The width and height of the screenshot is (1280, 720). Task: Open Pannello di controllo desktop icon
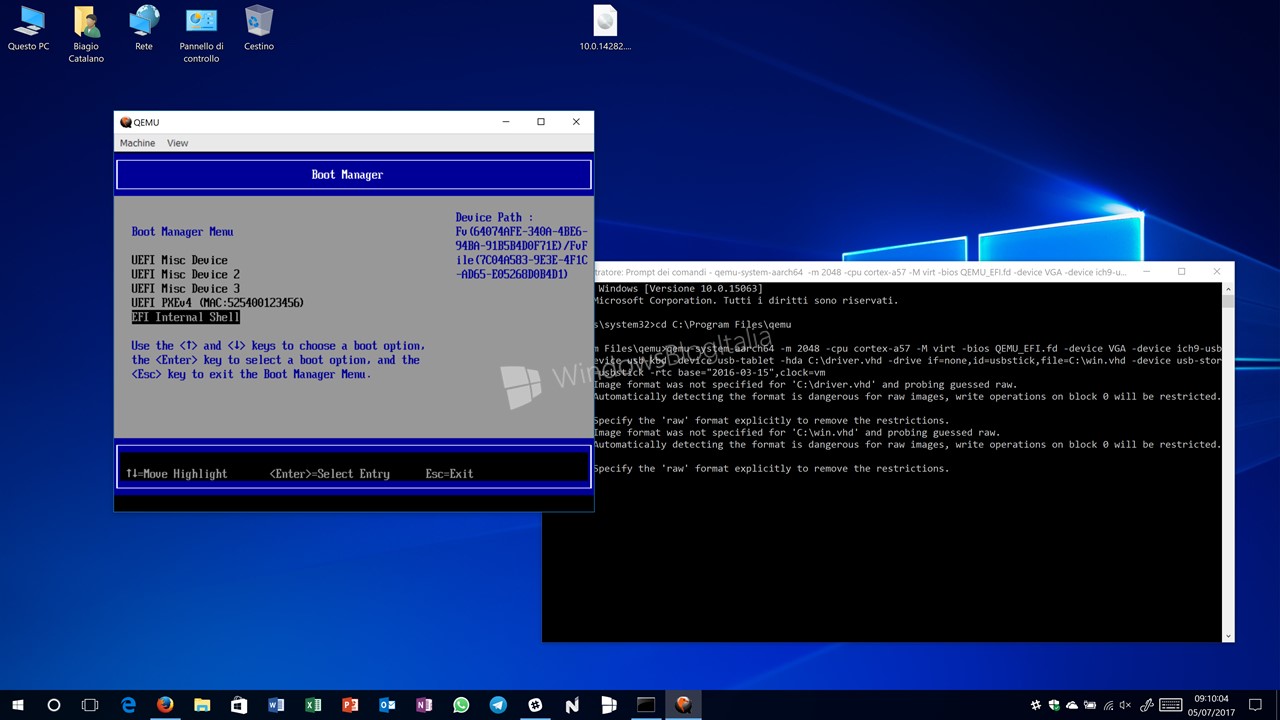tap(201, 34)
